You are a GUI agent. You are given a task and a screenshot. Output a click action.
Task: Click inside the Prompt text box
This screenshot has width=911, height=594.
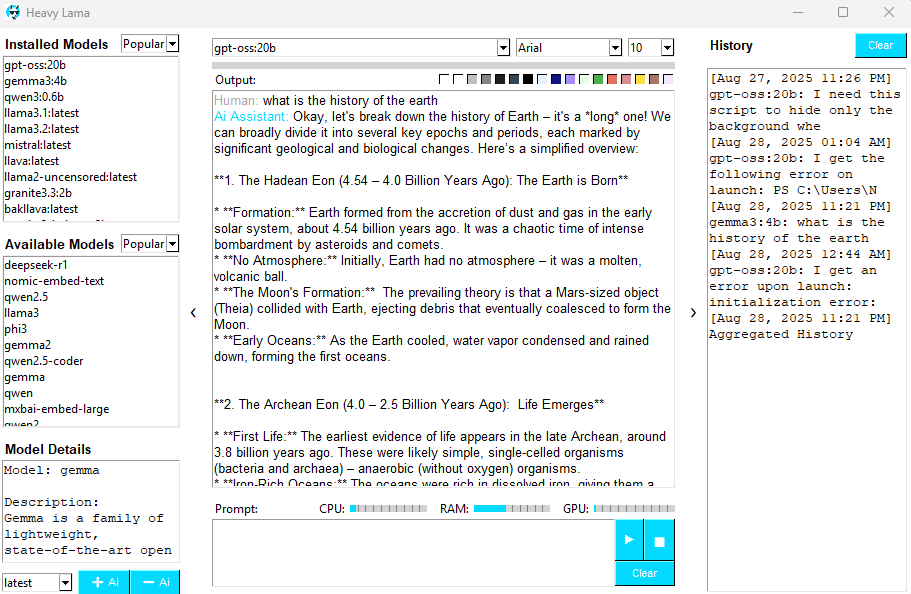413,553
